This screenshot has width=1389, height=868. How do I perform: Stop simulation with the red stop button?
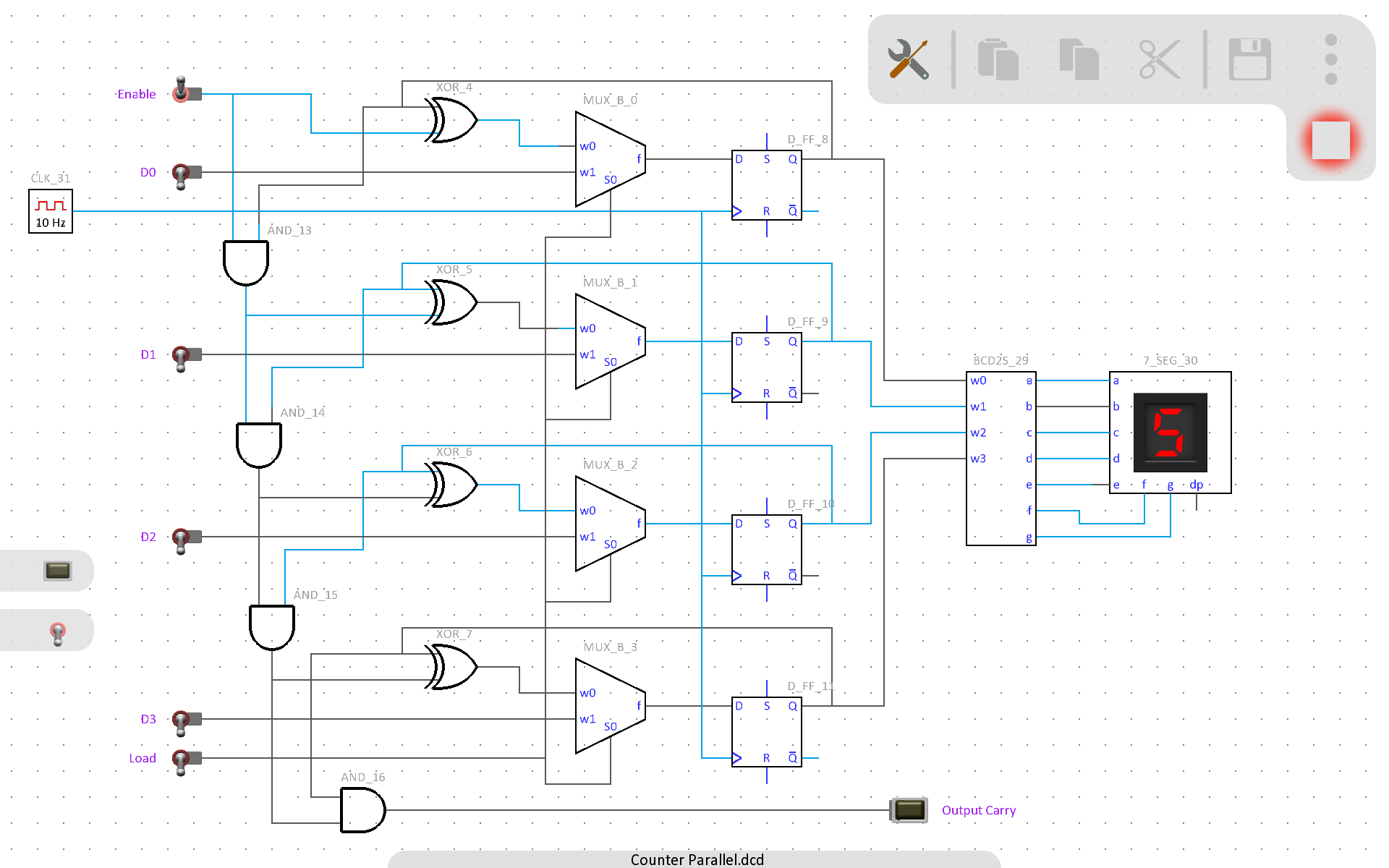(1330, 140)
